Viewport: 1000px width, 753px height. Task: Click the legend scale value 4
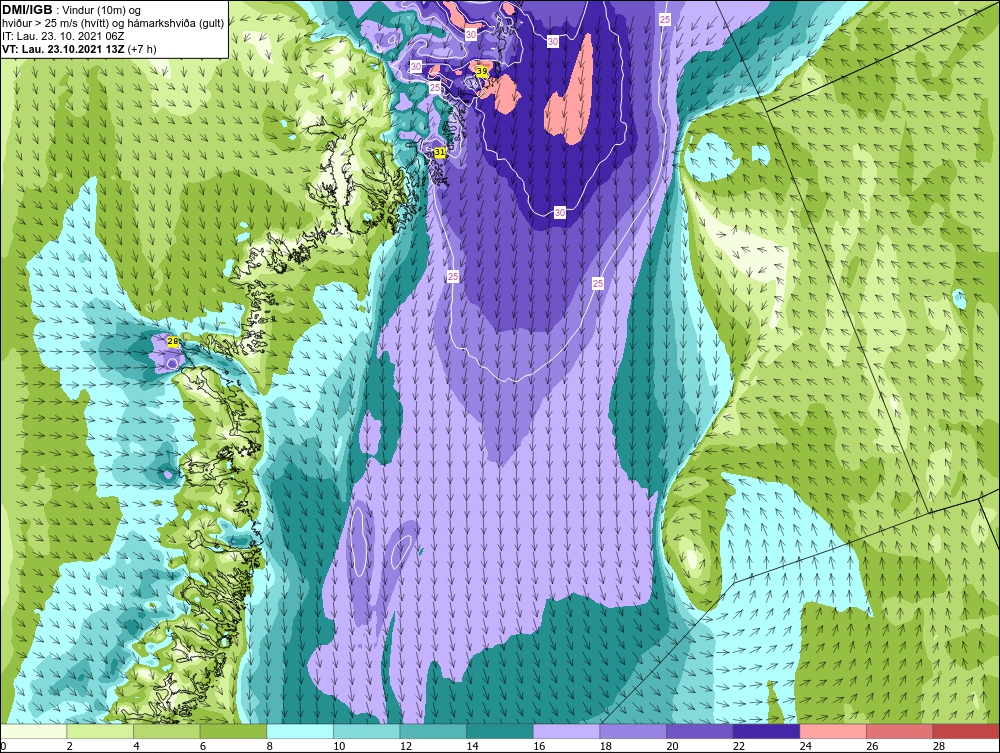coord(136,746)
